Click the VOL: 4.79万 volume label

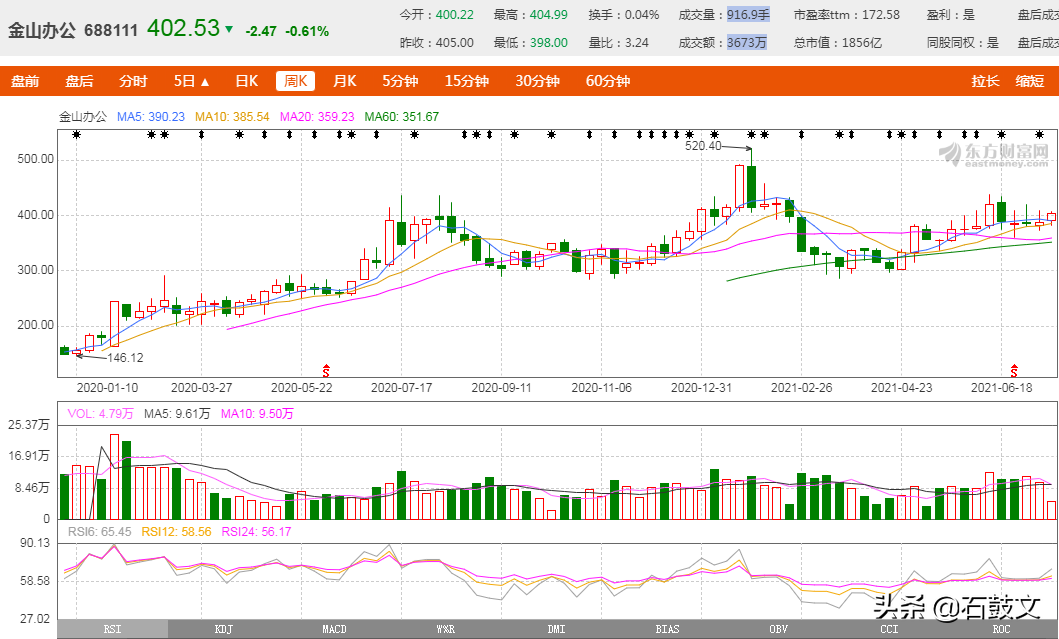(x=101, y=413)
